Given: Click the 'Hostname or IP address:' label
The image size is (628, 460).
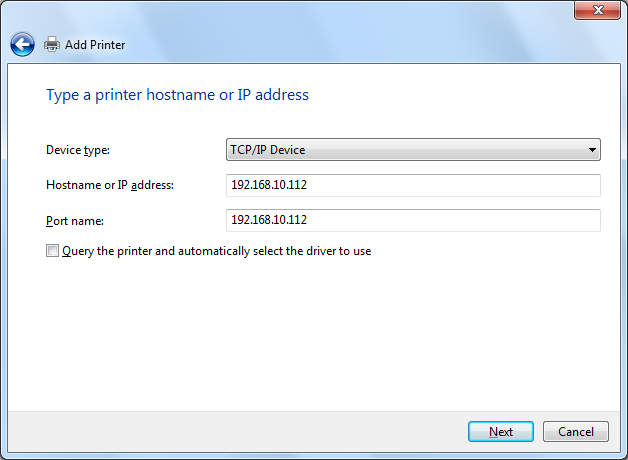Looking at the screenshot, I should 110,185.
